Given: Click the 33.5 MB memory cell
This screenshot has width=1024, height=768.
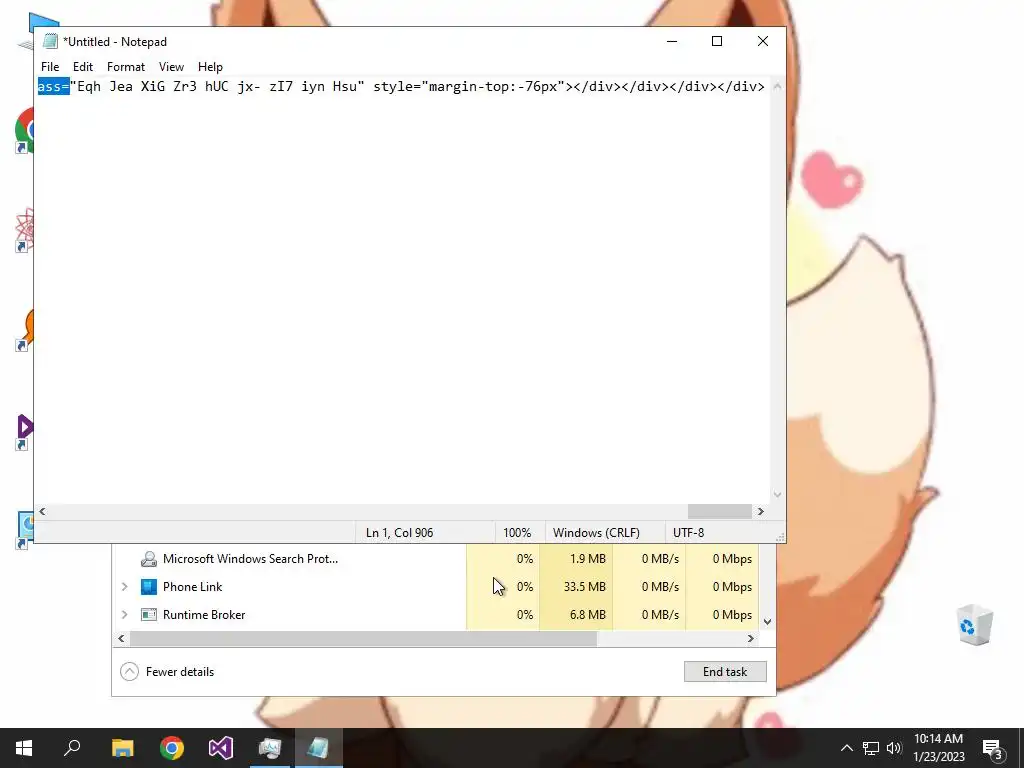Looking at the screenshot, I should [576, 586].
